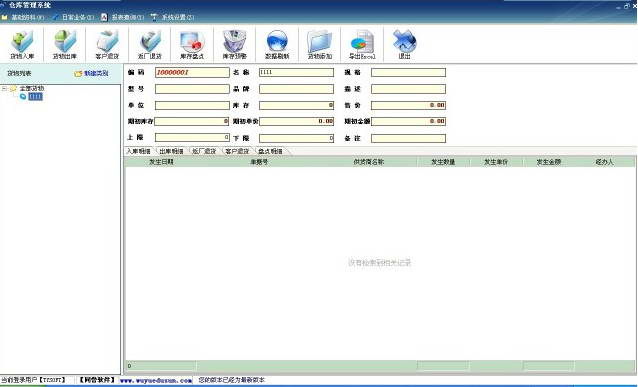Click the 备注 input field
638x387 pixels.
coord(408,138)
